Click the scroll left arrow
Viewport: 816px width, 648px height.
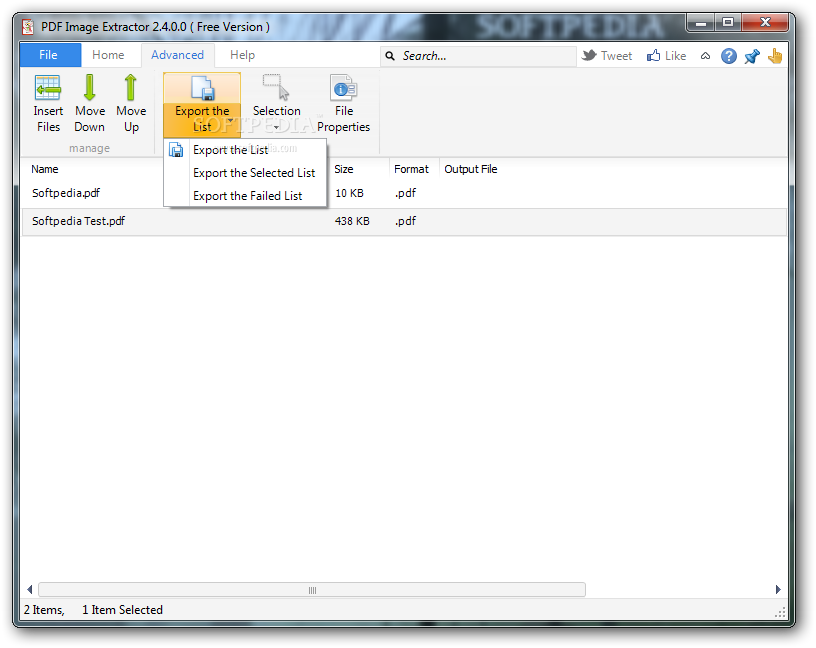coord(30,590)
